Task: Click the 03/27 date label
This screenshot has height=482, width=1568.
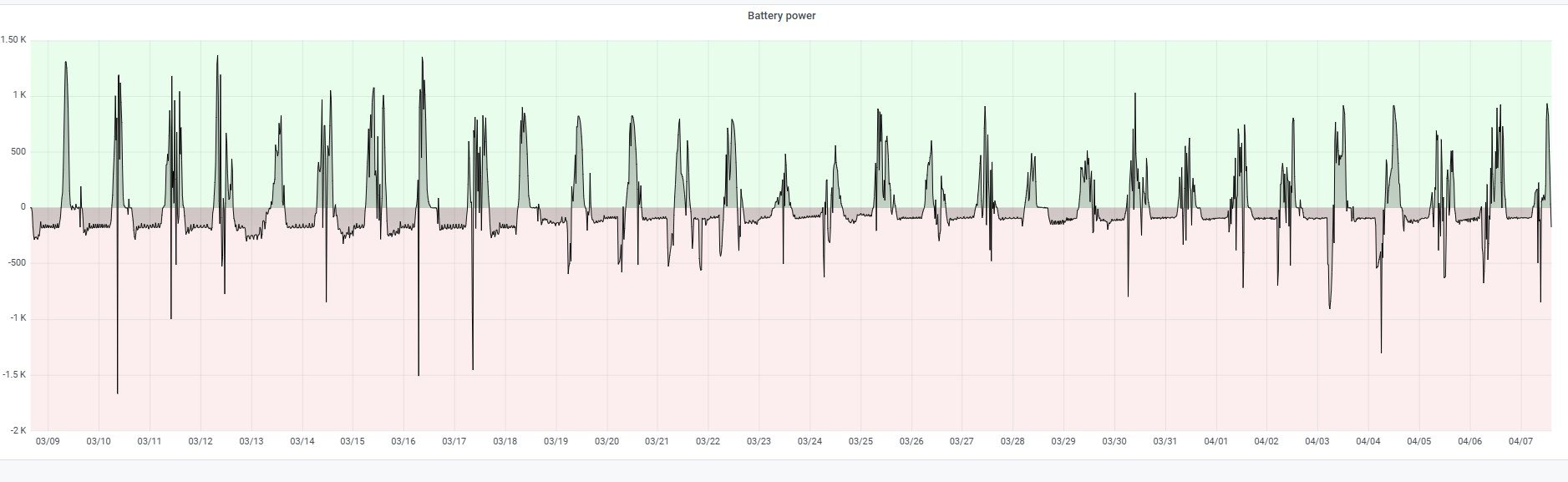Action: (x=962, y=441)
